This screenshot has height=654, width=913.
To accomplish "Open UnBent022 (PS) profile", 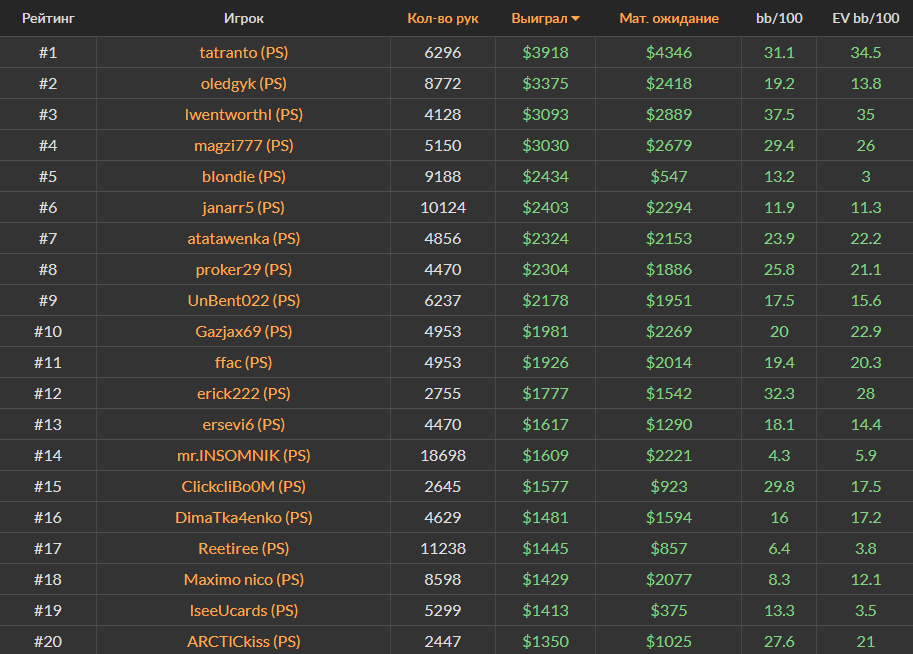I will tap(244, 301).
